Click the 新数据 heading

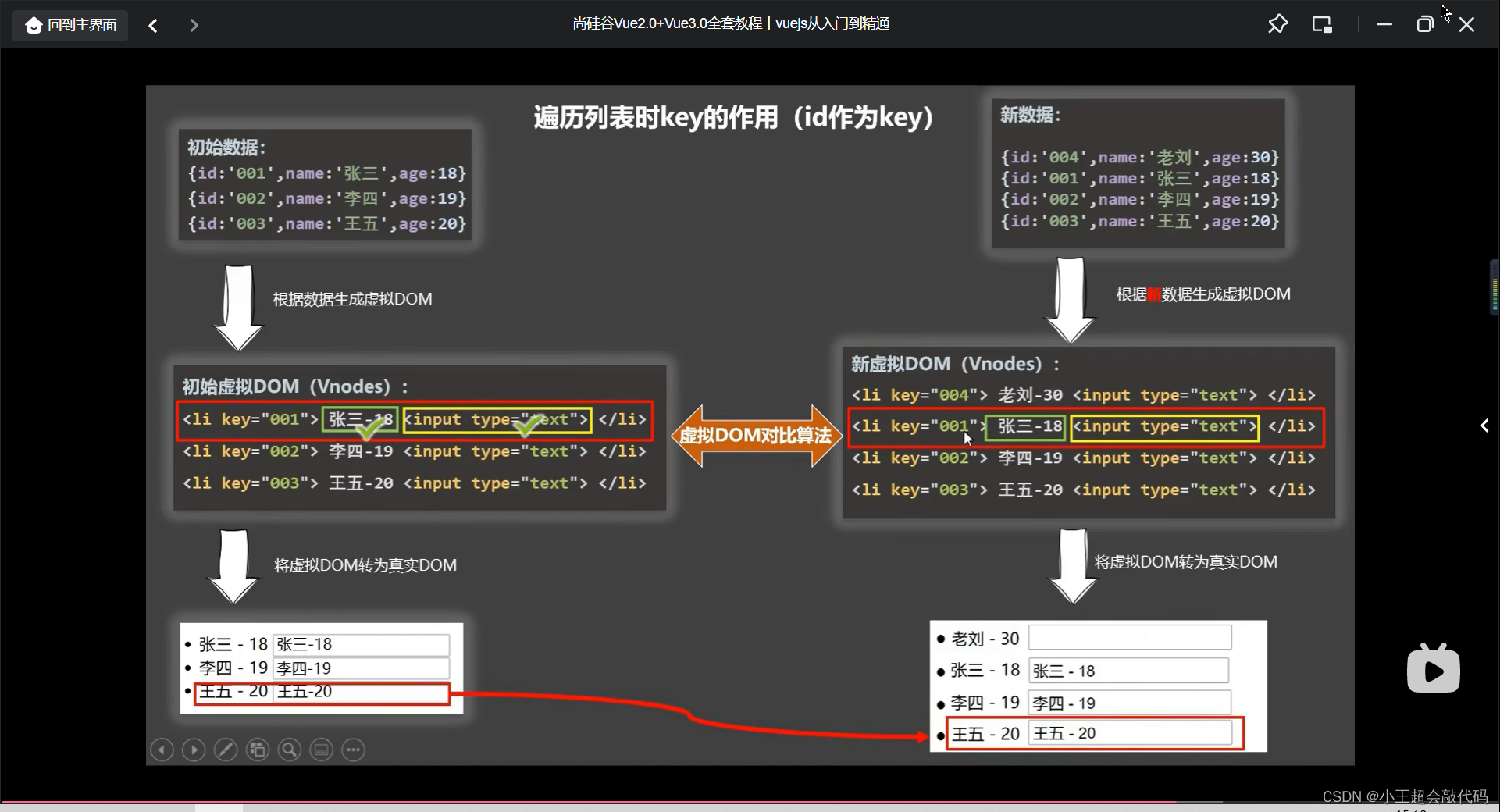(x=1031, y=115)
